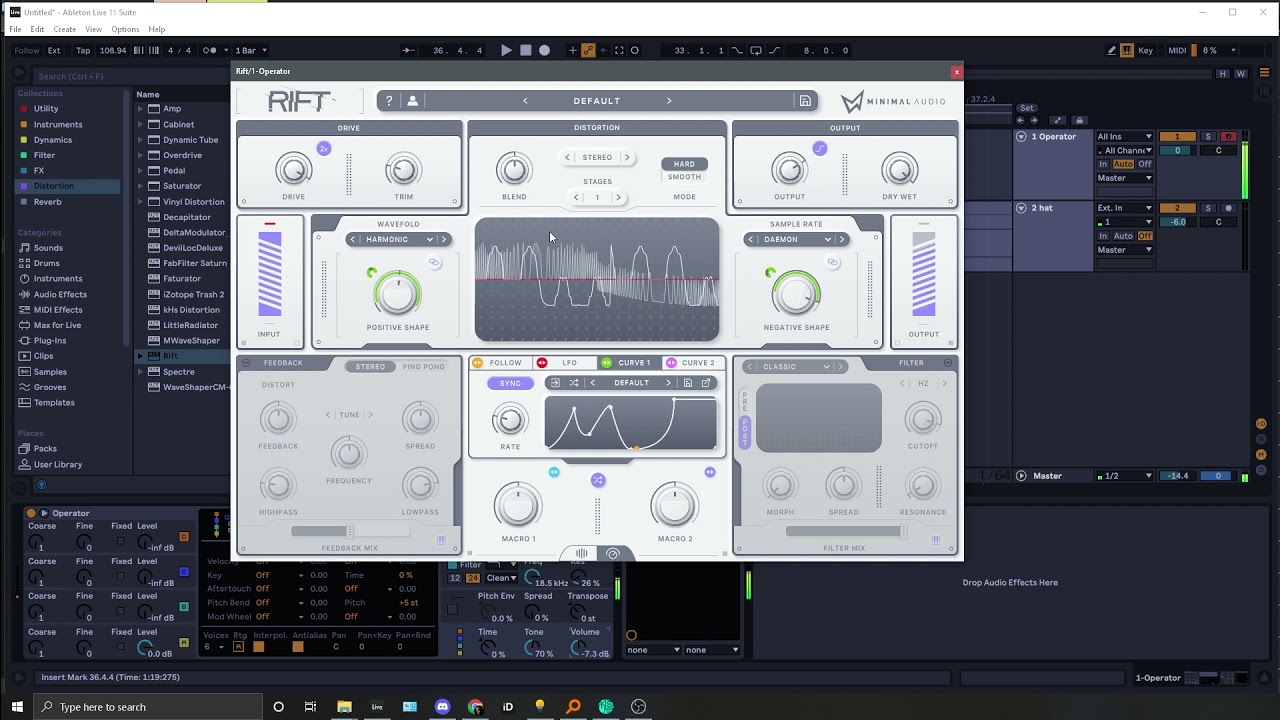Open All Ins input dropdown on Operator track
This screenshot has height=720, width=1280.
click(x=1125, y=137)
